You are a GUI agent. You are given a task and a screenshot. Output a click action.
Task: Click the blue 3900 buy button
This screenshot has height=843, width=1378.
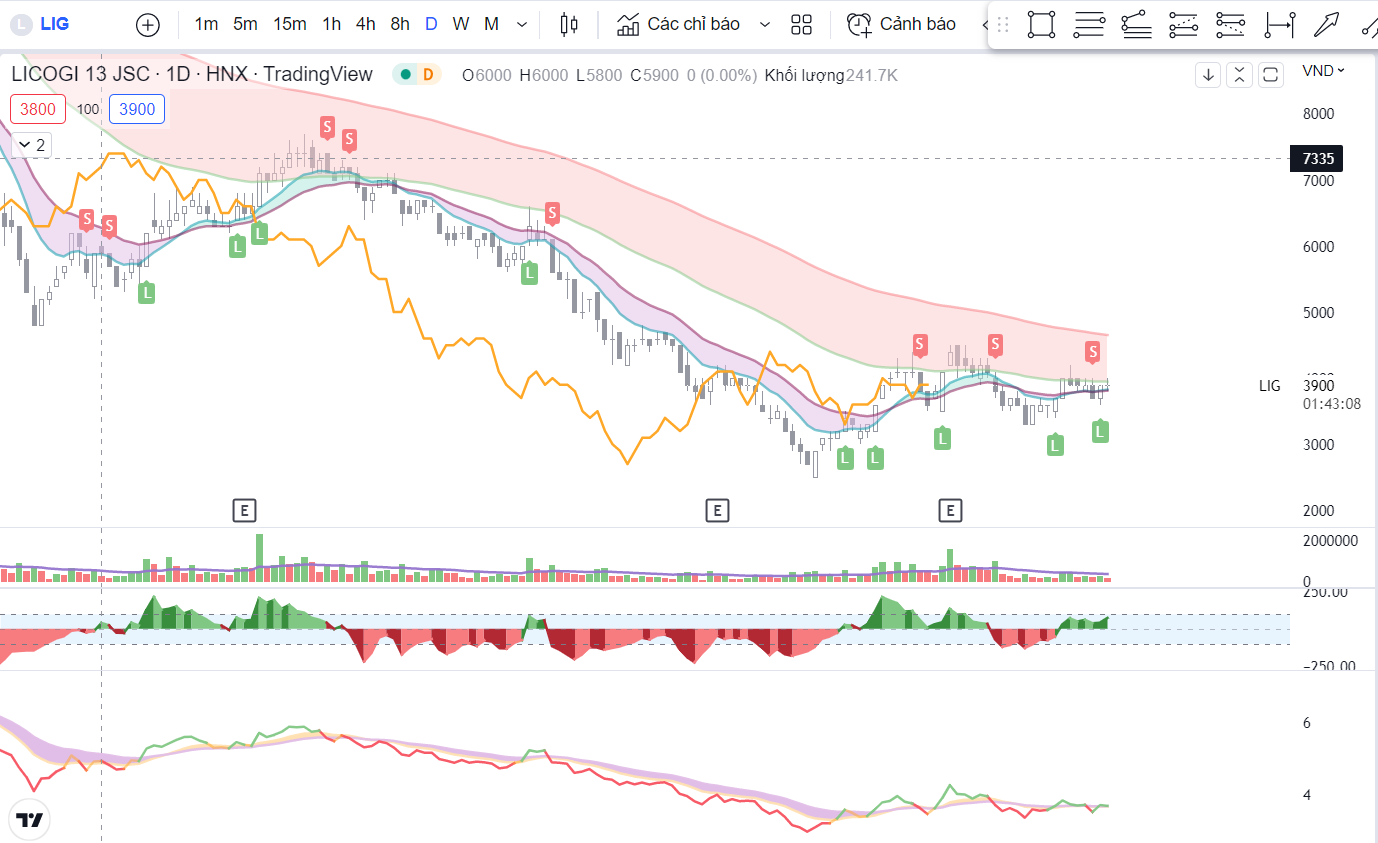(137, 109)
